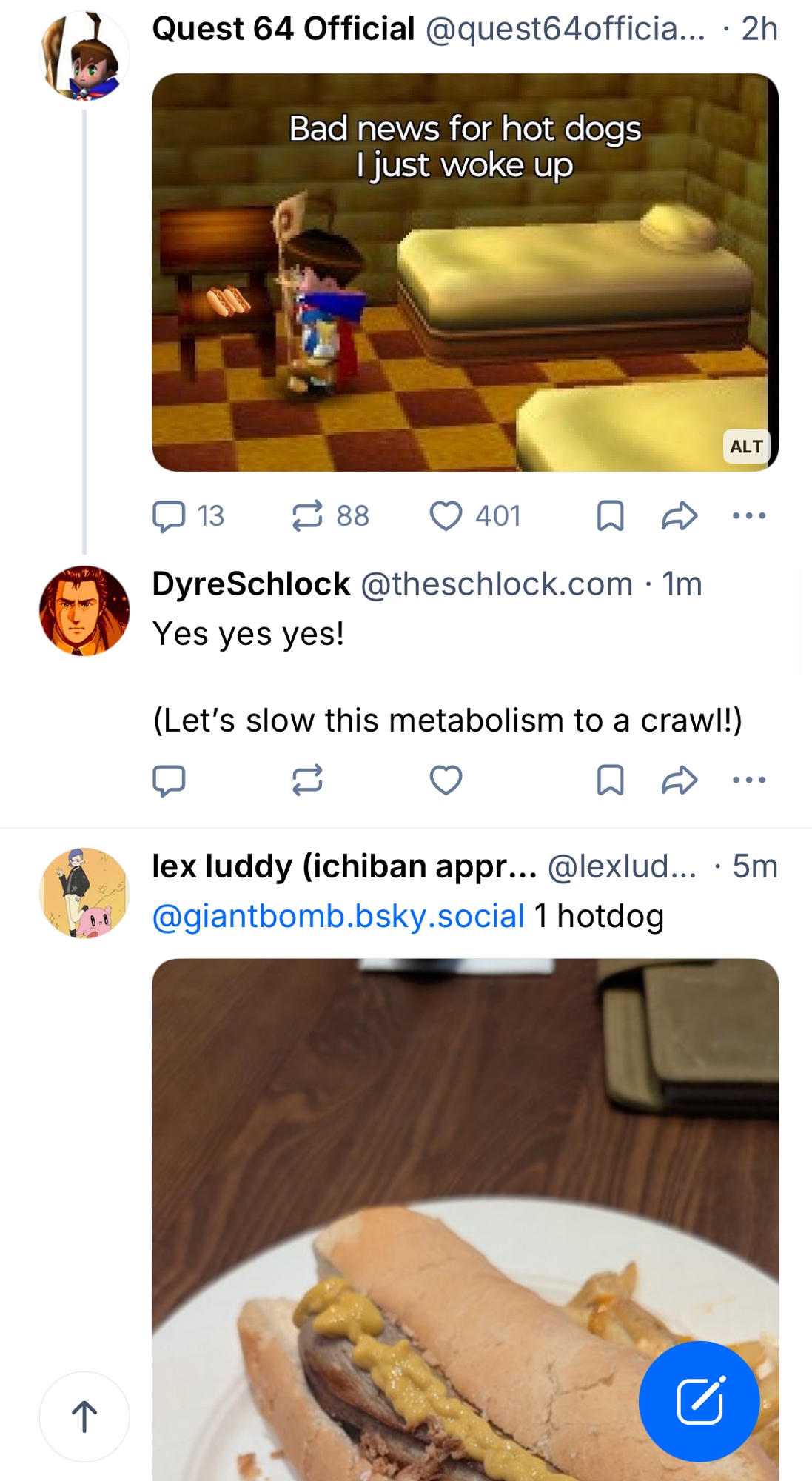812x1481 pixels.
Task: Reply to DyreSchlock's comment
Action: (x=169, y=780)
